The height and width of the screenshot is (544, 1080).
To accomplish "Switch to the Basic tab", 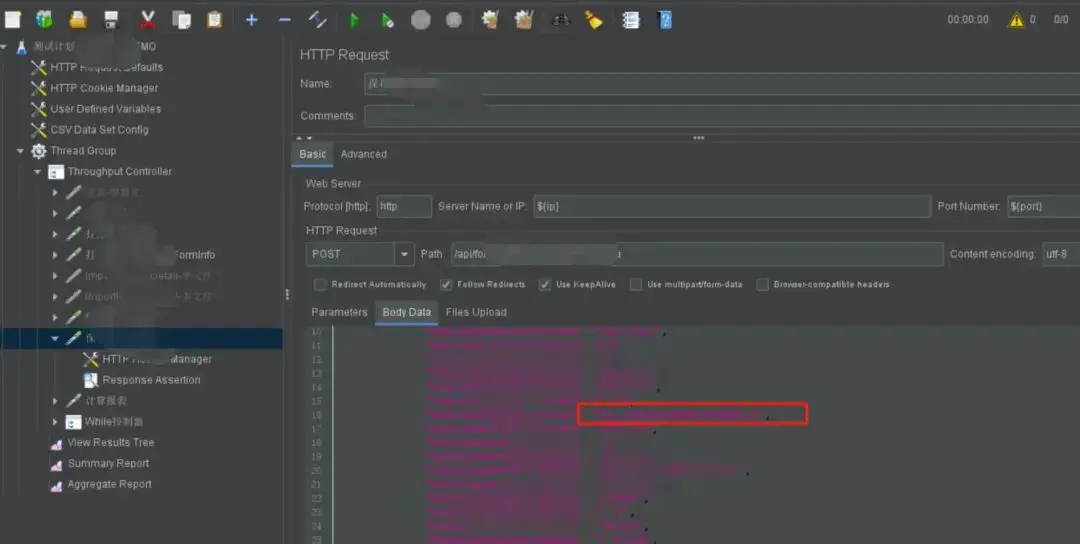I will tap(312, 154).
